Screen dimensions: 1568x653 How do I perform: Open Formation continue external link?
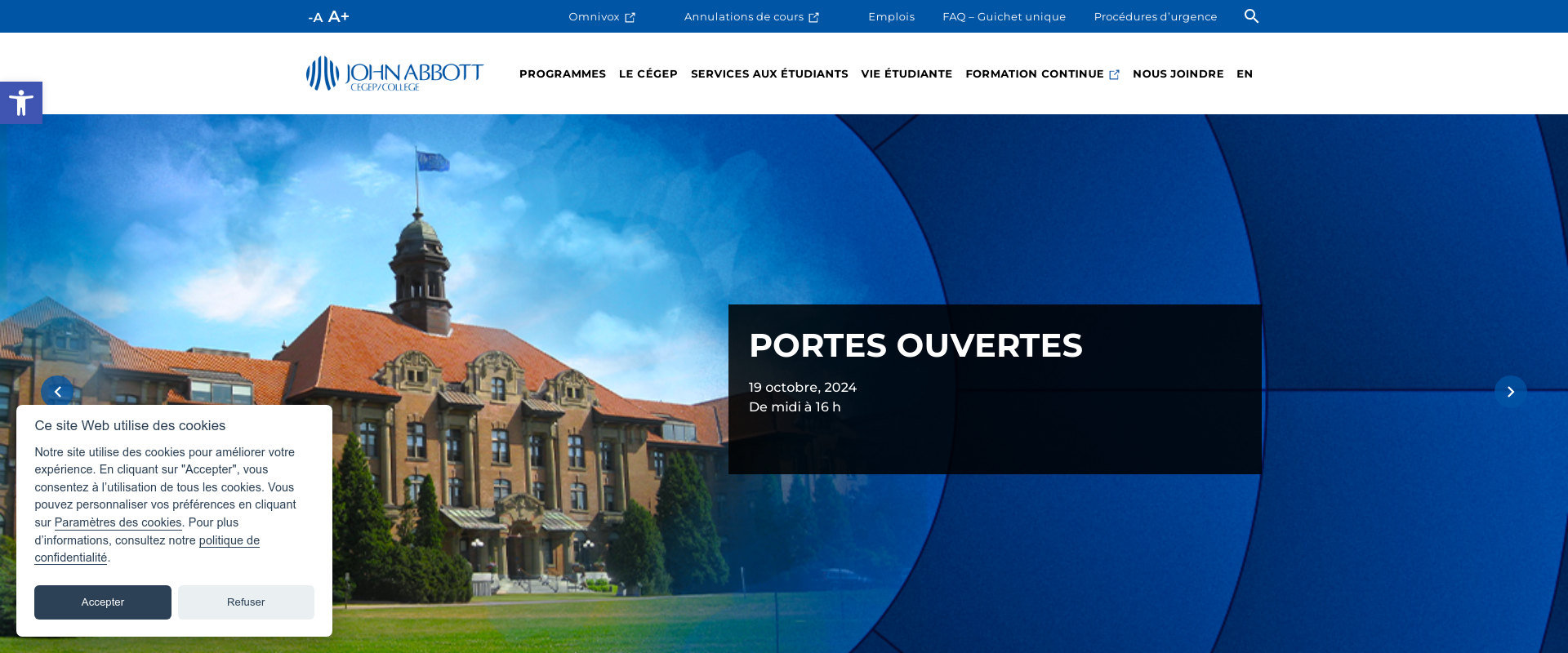pos(1041,73)
